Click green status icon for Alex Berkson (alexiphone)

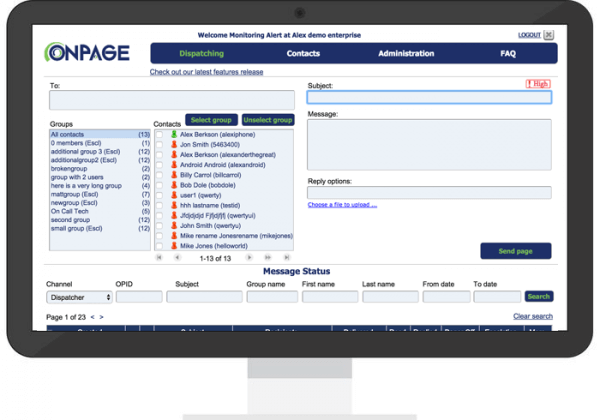coord(174,134)
